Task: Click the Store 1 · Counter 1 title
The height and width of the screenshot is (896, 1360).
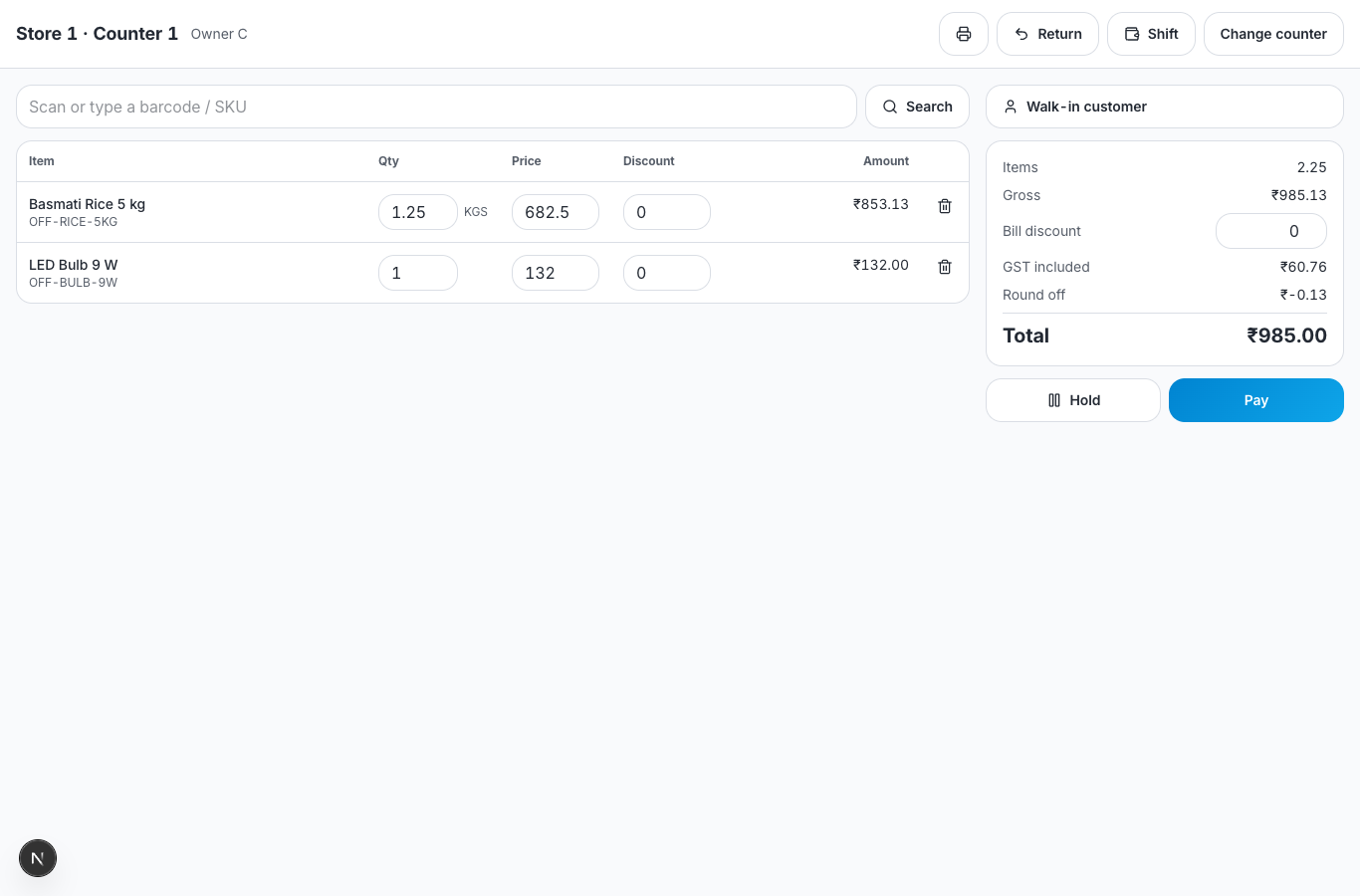Action: pyautogui.click(x=97, y=34)
